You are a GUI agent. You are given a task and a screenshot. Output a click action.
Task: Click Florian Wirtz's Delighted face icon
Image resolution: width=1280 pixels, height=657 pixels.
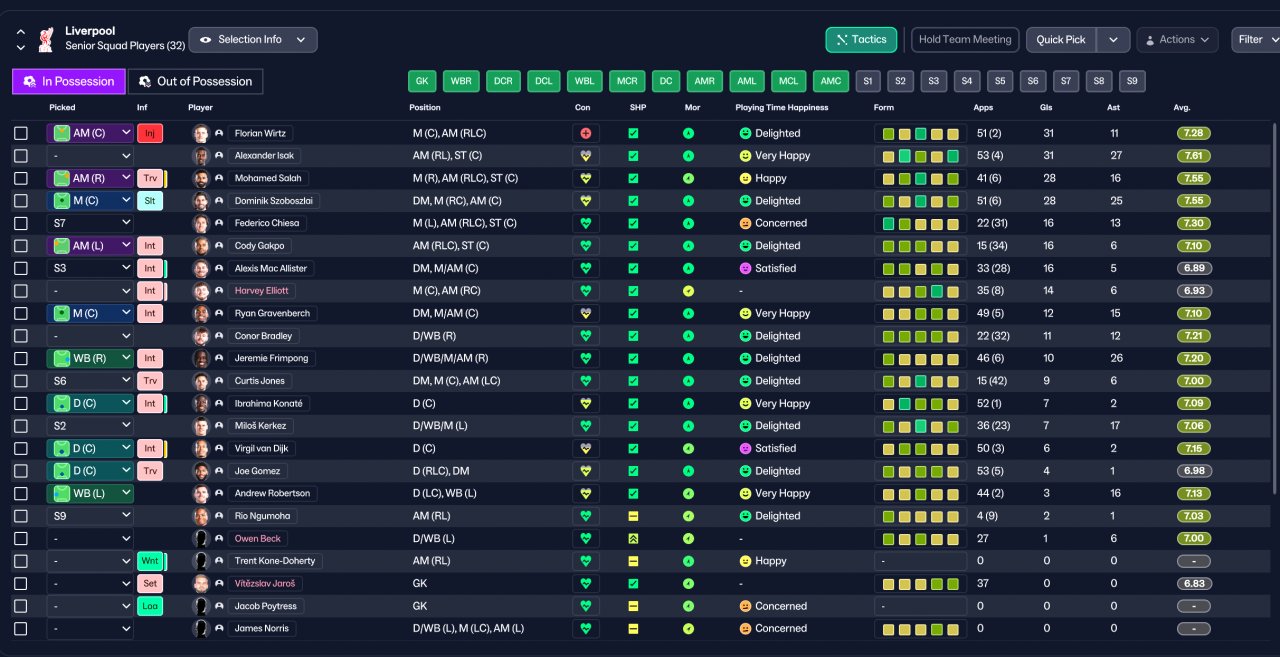coord(745,133)
